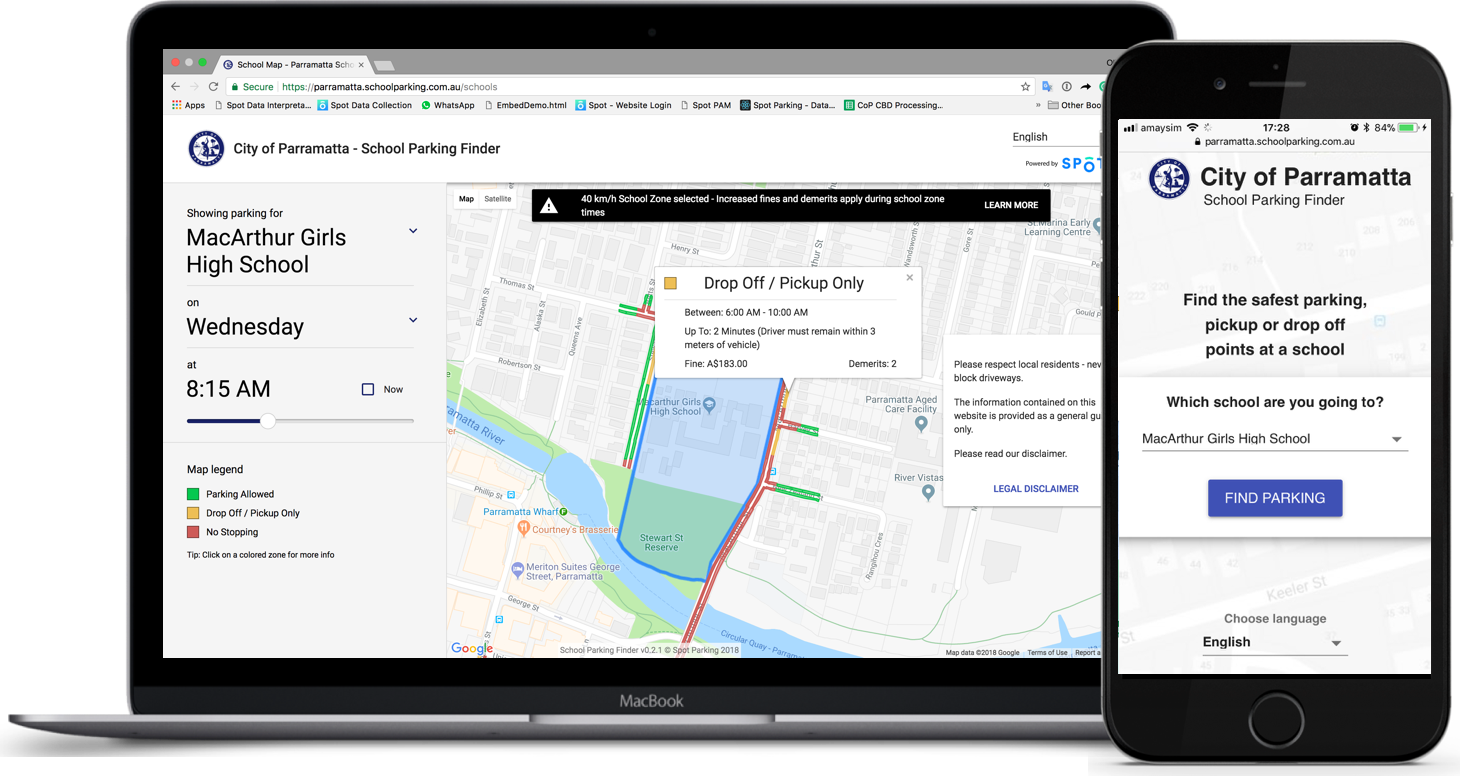Open the English language dropdown on laptop page
Viewport: 1460px width, 776px height.
click(1057, 137)
